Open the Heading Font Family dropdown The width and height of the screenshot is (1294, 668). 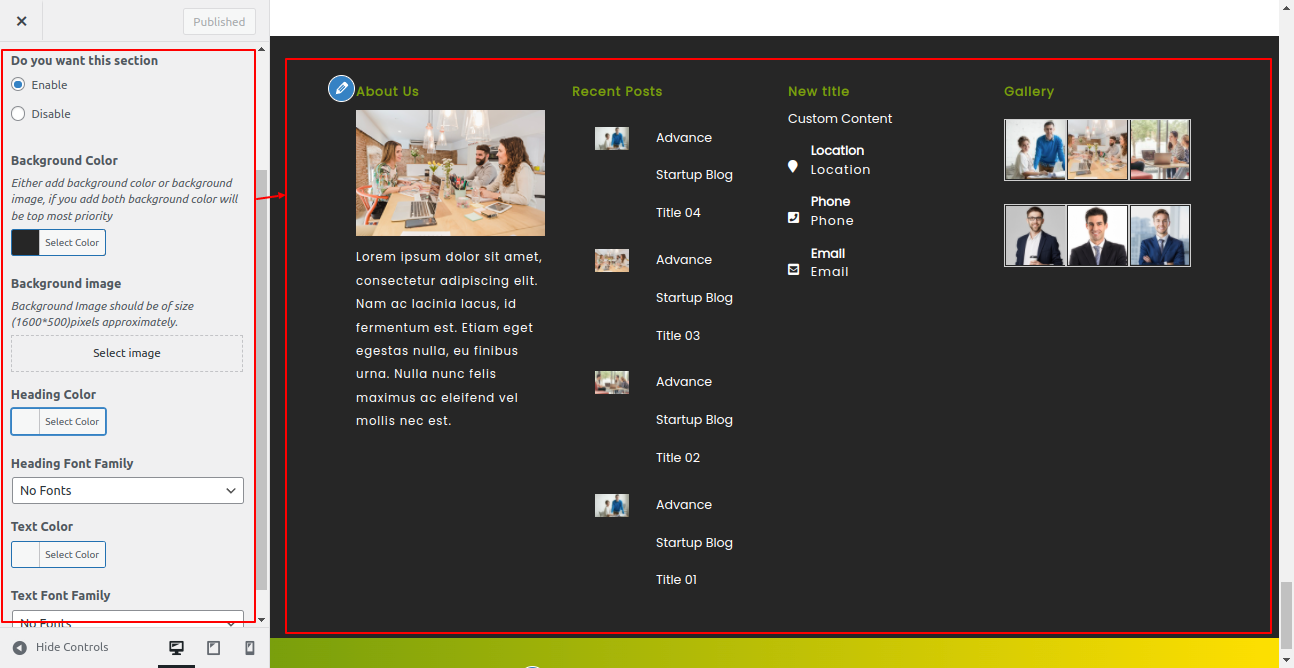point(127,491)
